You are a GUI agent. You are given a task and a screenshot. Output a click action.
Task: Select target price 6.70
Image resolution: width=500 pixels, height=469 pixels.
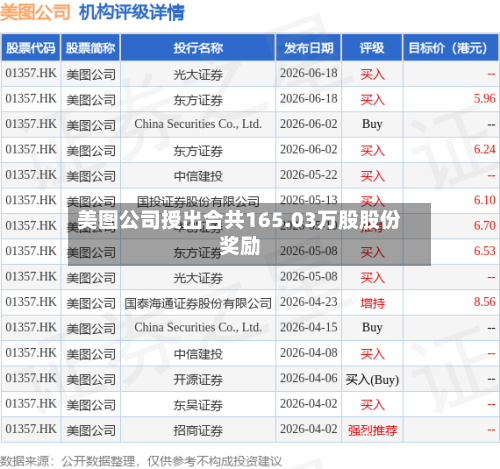[x=485, y=226]
